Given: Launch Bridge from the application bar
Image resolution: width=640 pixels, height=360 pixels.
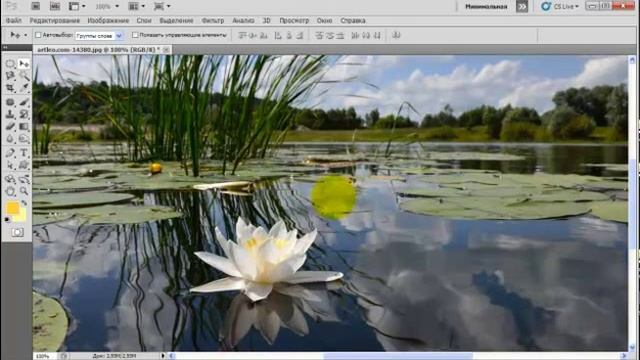Looking at the screenshot, I should tap(36, 6).
